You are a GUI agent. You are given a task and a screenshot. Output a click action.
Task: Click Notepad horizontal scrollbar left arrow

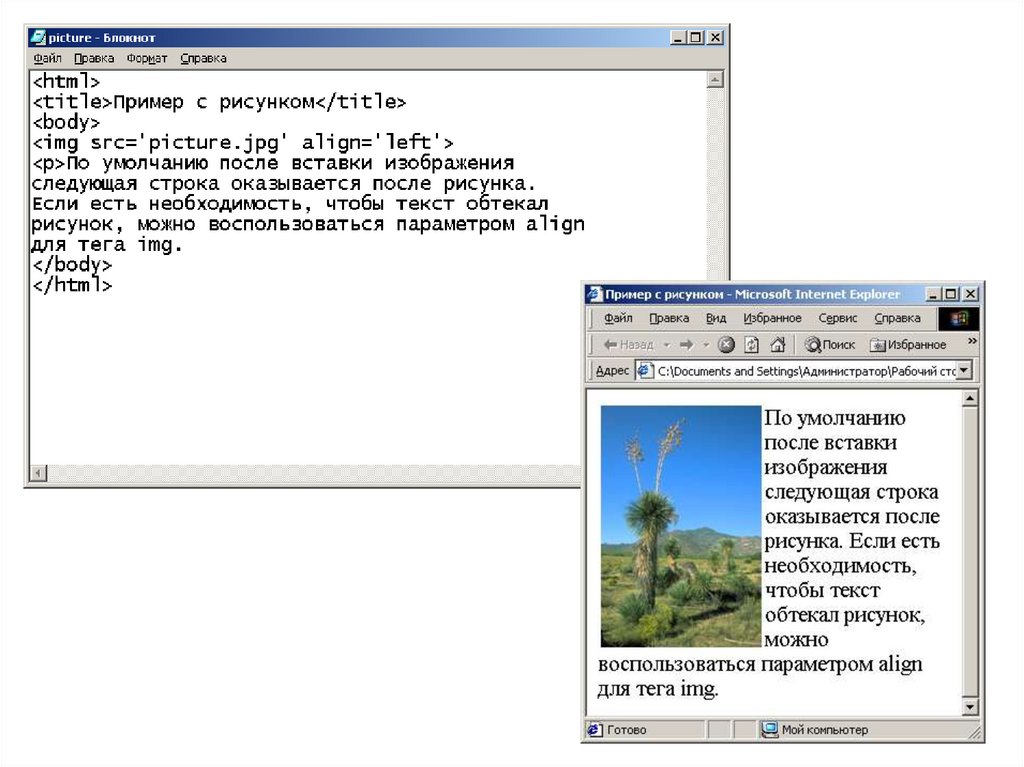(39, 472)
